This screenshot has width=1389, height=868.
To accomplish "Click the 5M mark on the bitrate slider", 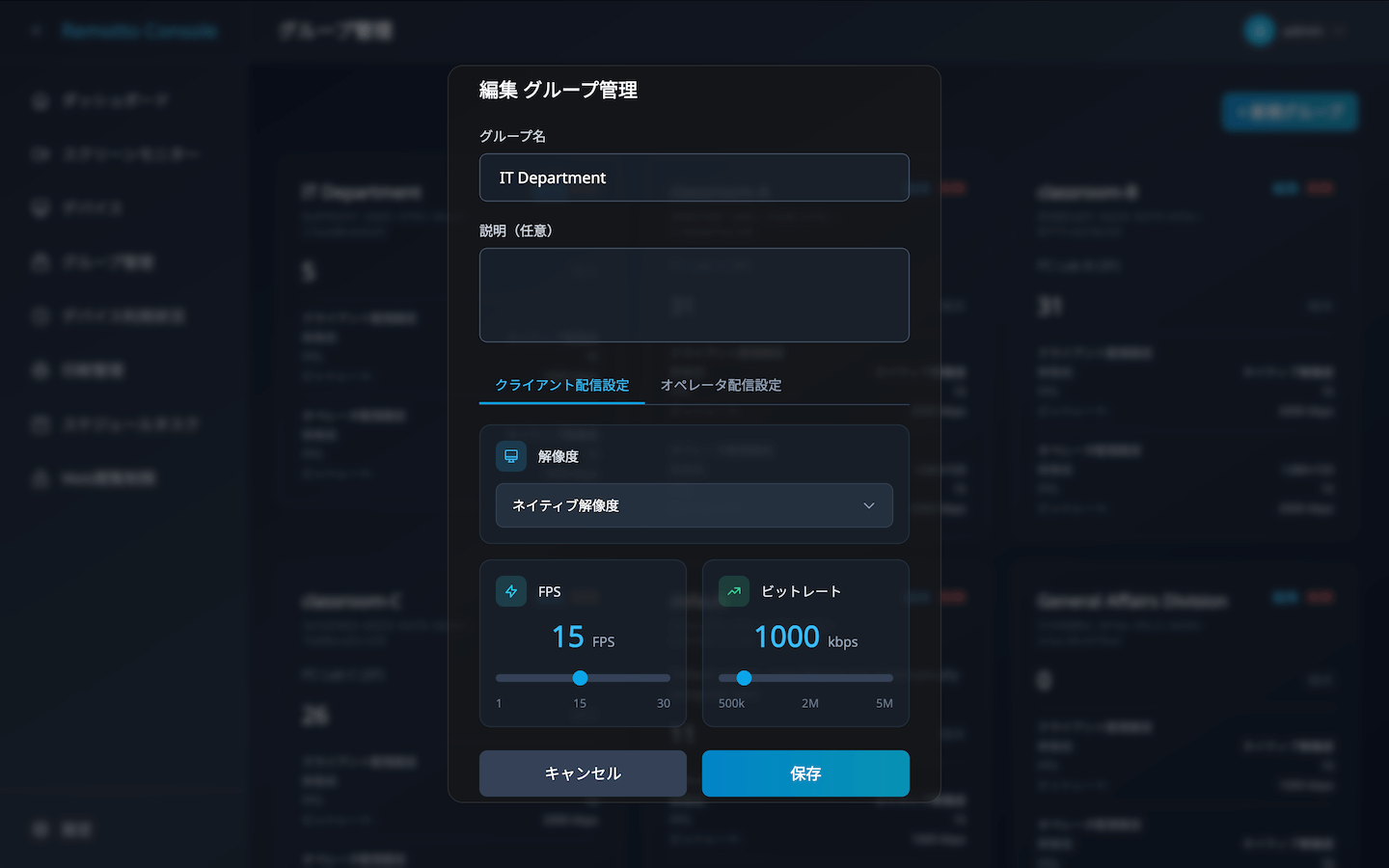I will point(884,703).
